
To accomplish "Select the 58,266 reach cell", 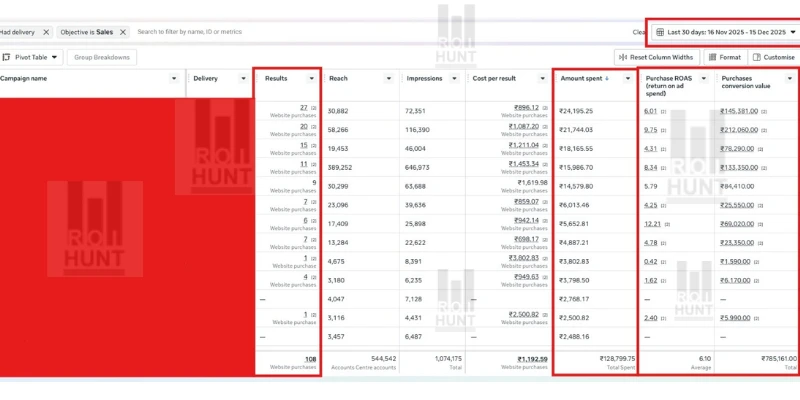I will pos(338,130).
